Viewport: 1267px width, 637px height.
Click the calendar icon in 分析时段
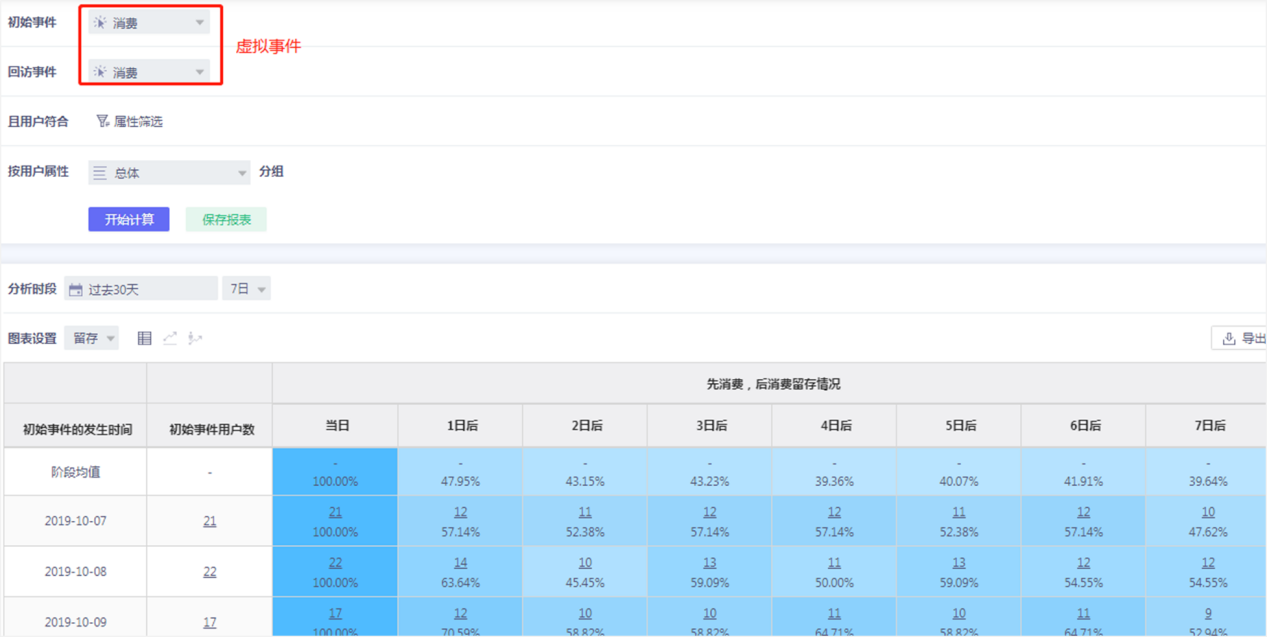pos(75,290)
